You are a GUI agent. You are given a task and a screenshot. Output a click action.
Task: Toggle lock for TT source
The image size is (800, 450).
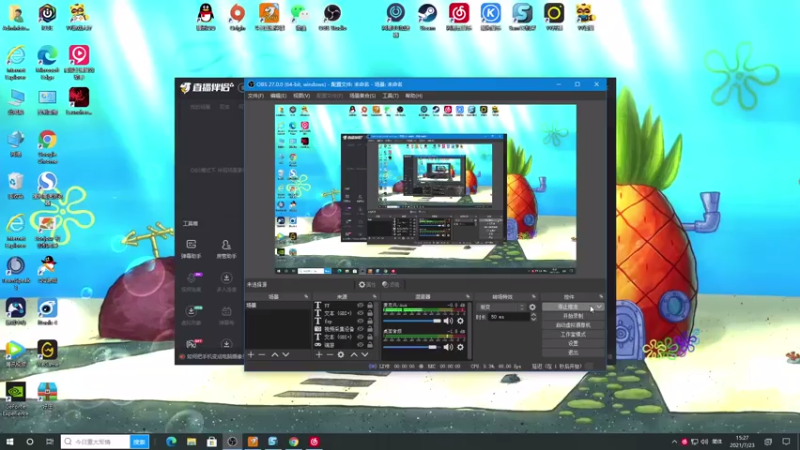tap(370, 306)
